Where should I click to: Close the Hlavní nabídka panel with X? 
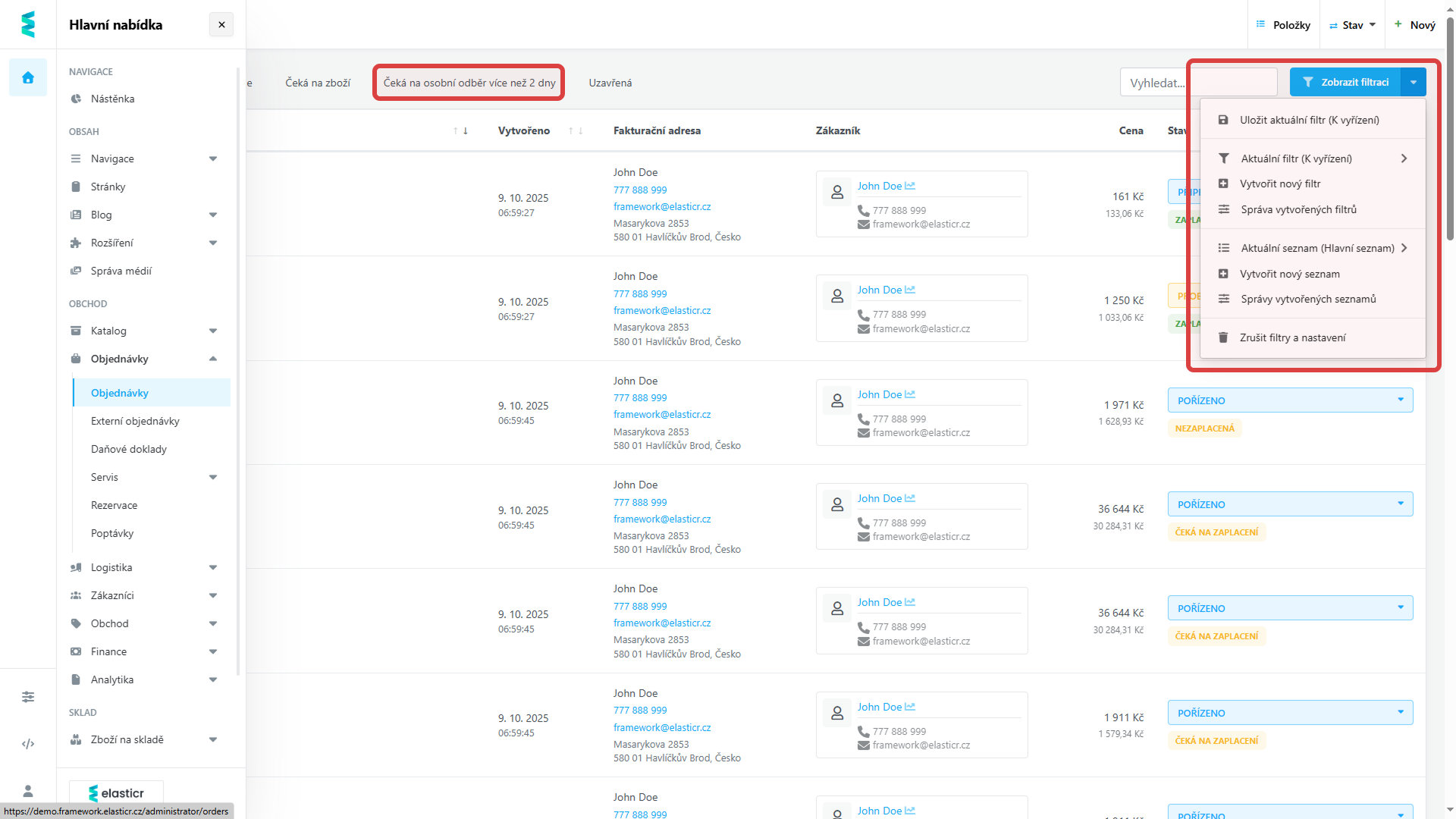(221, 25)
